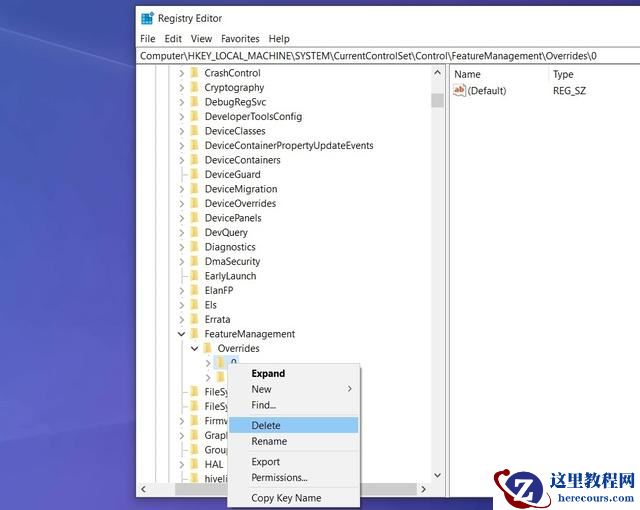Click the Diagnostics folder icon
Image resolution: width=640 pixels, height=510 pixels.
pyautogui.click(x=195, y=247)
